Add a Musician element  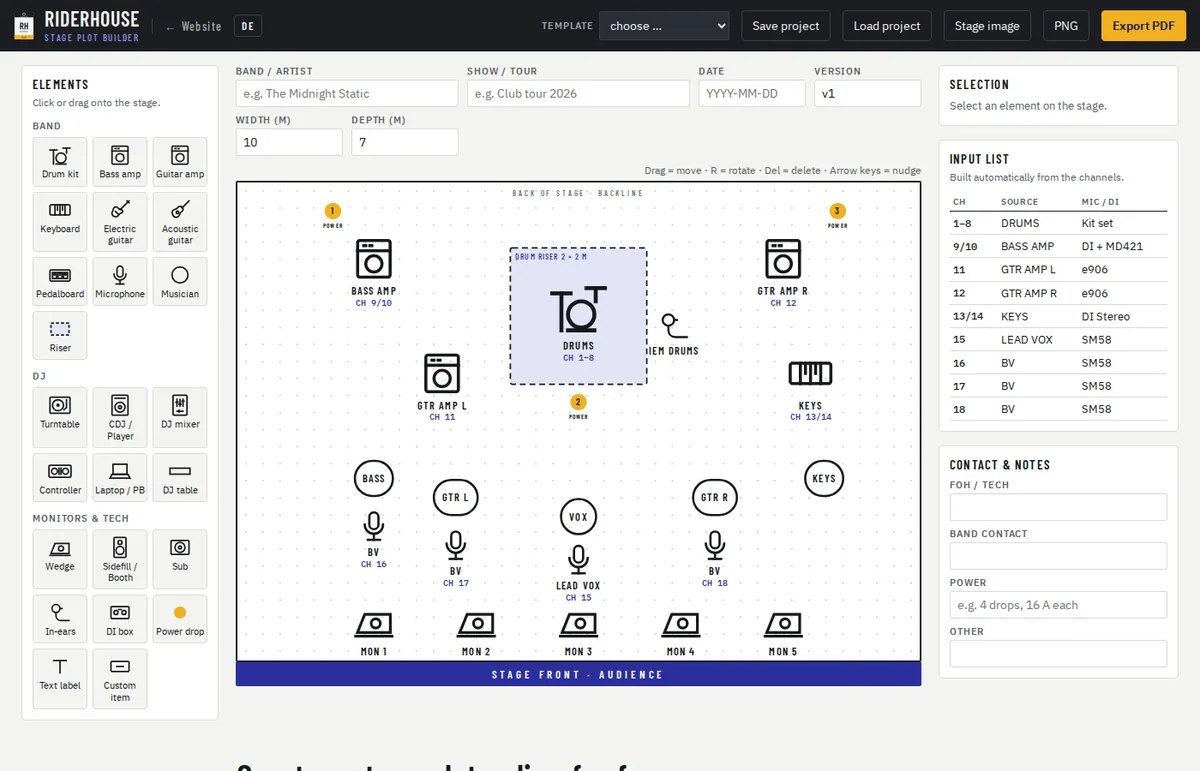coord(180,281)
